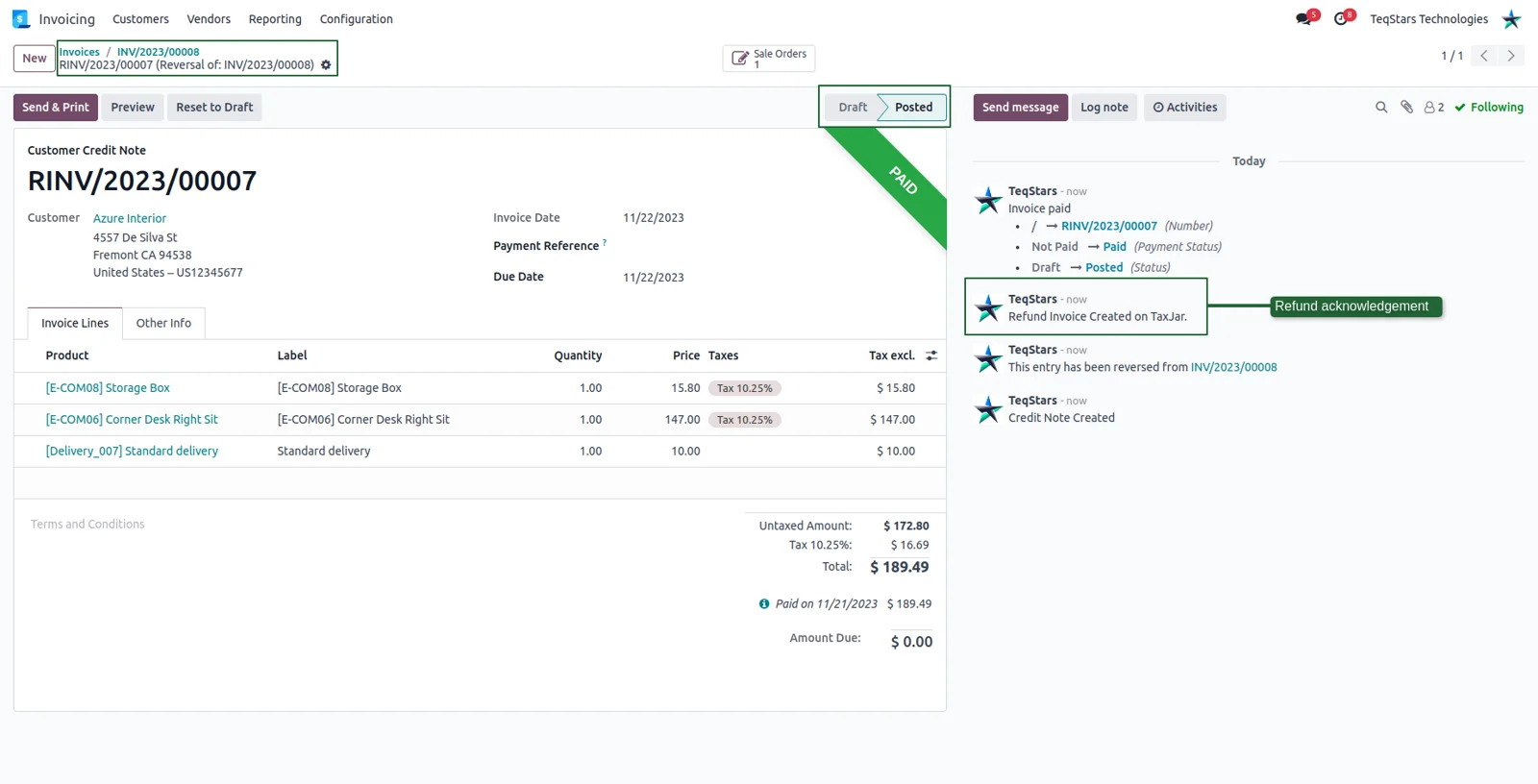Toggle the Following status
The image size is (1538, 784).
[1488, 108]
